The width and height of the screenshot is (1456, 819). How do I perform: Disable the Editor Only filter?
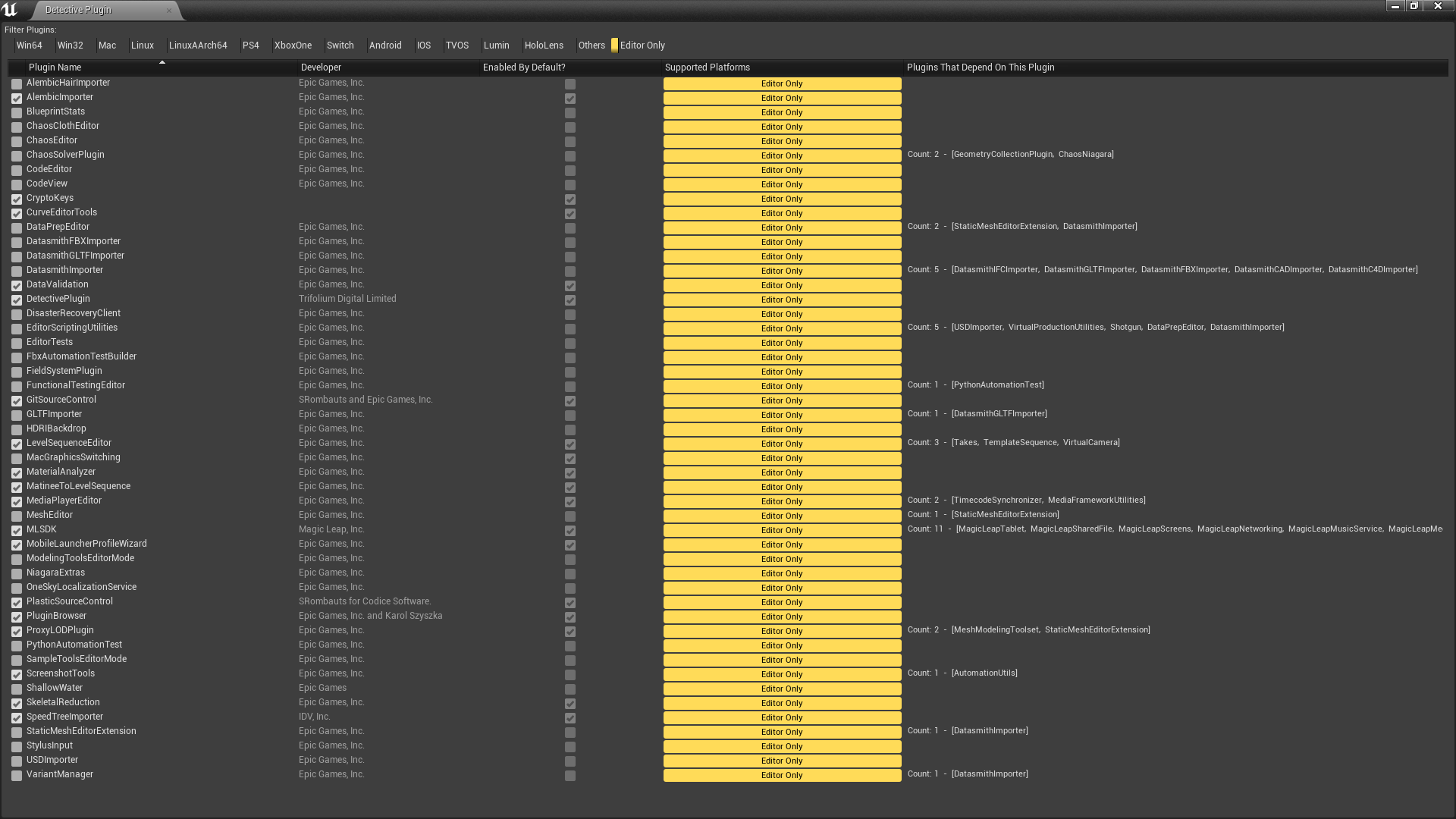(639, 45)
